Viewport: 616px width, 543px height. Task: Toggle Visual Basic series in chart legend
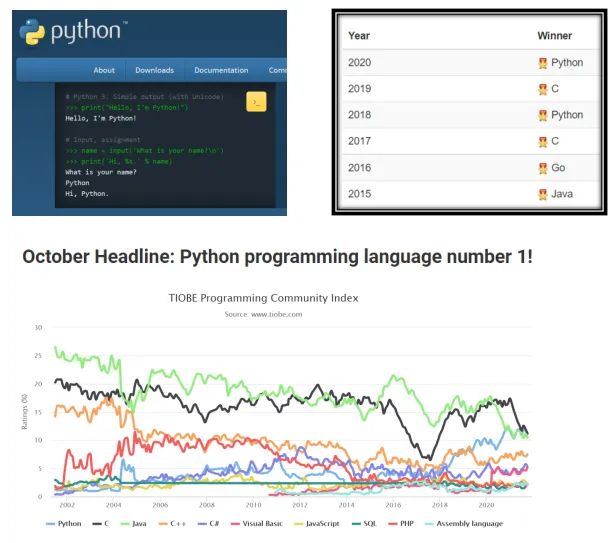point(257,524)
